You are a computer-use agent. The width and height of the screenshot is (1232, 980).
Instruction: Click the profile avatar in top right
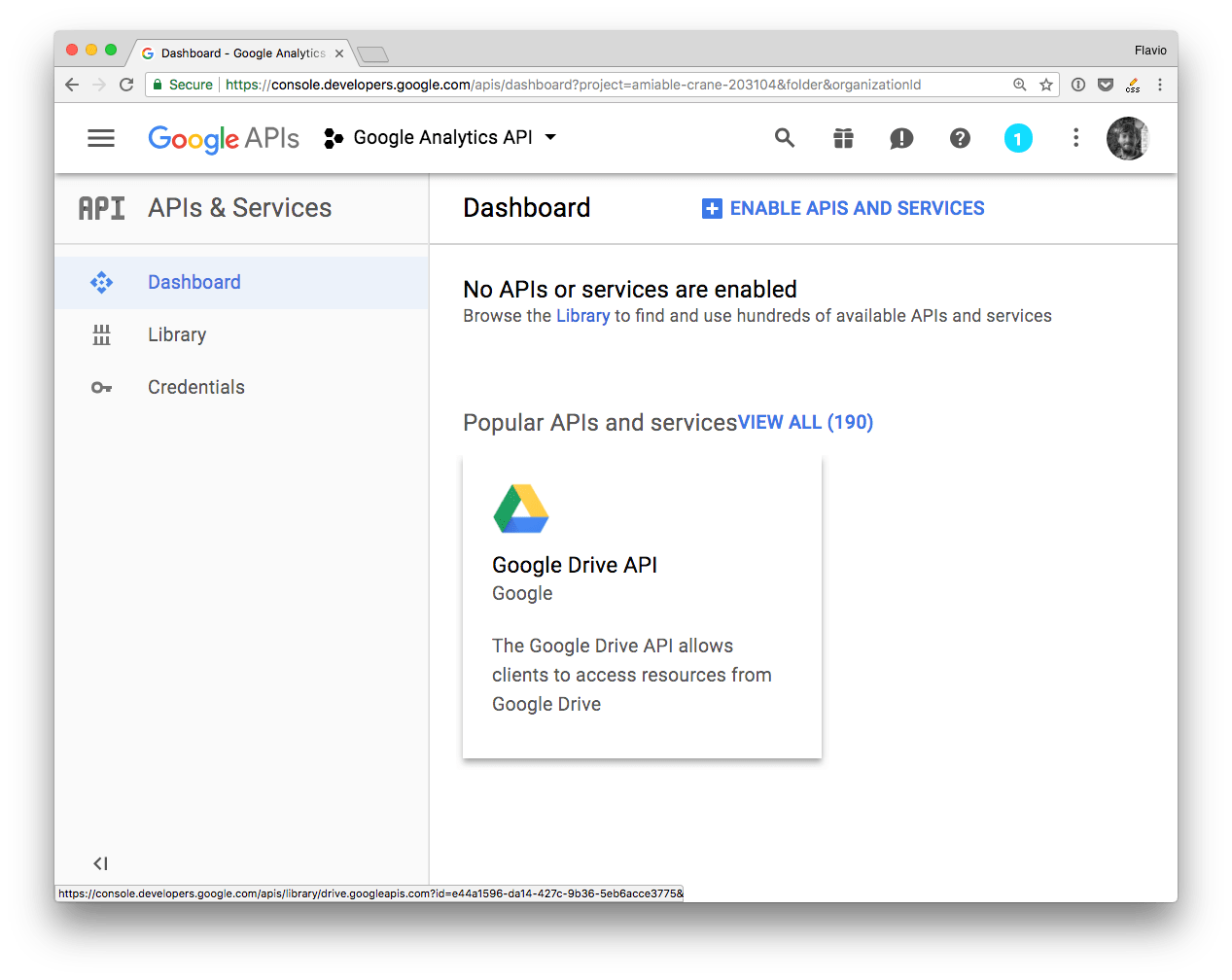pyautogui.click(x=1127, y=137)
